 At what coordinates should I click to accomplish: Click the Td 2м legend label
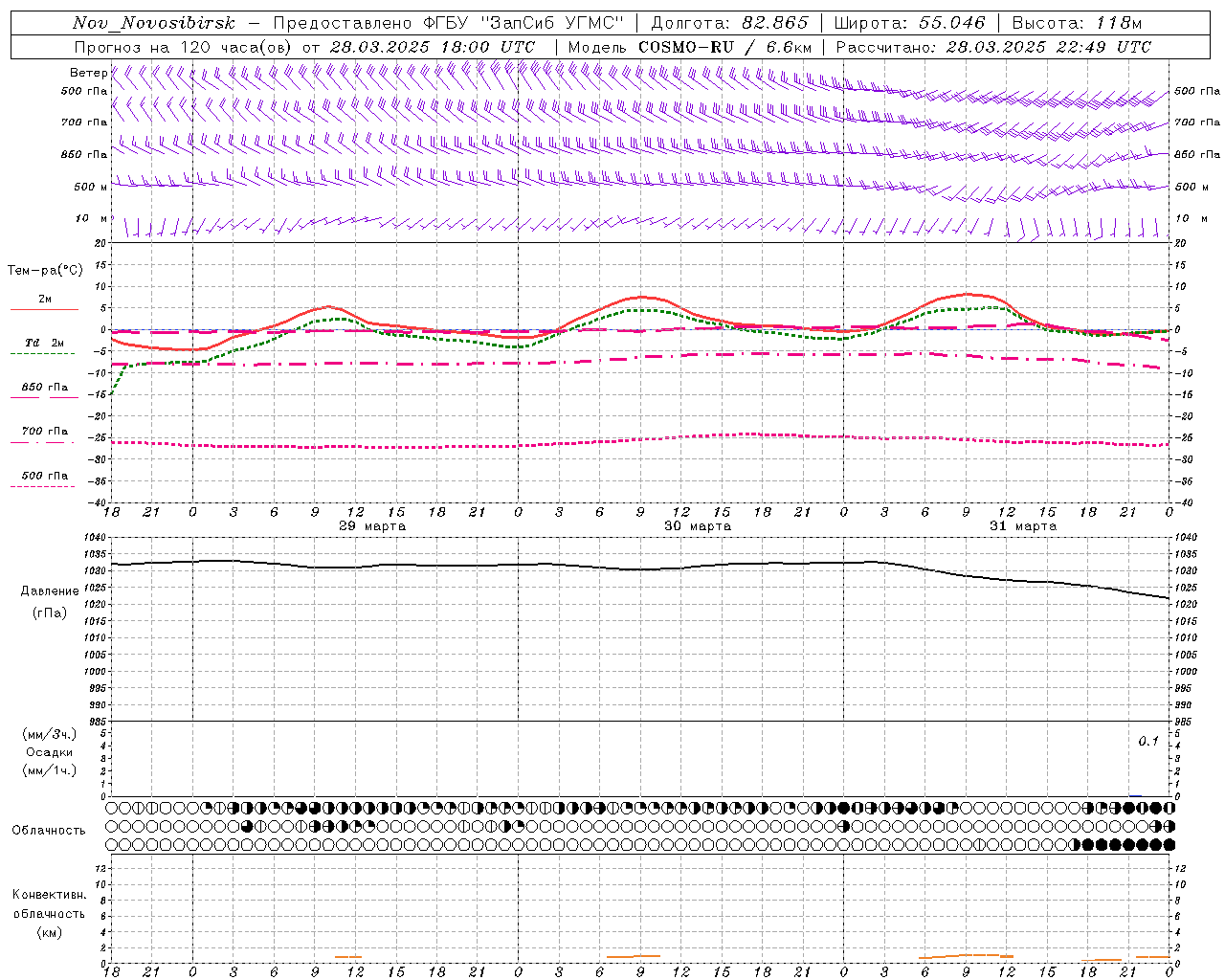click(45, 343)
